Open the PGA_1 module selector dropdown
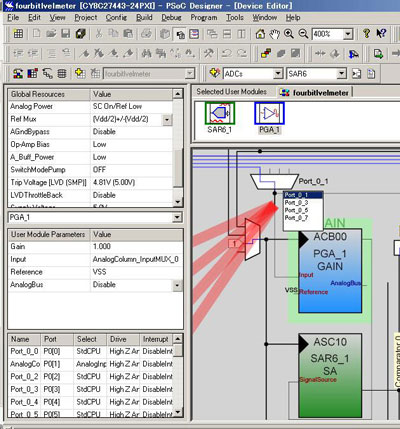 (177, 217)
